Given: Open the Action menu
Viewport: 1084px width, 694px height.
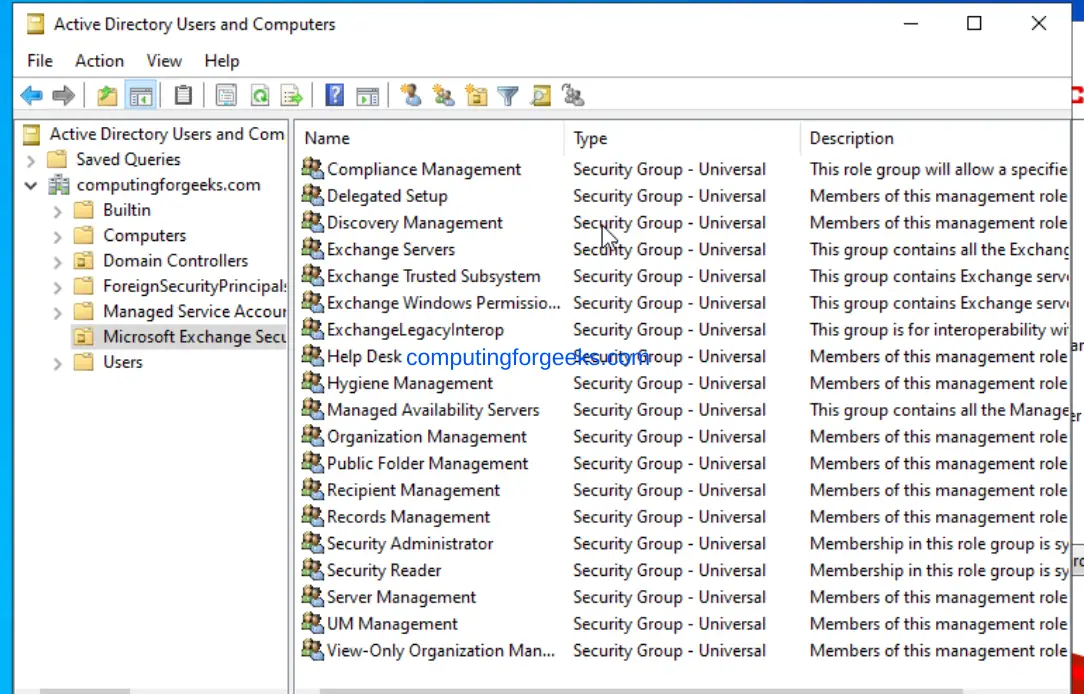Looking at the screenshot, I should (x=99, y=61).
